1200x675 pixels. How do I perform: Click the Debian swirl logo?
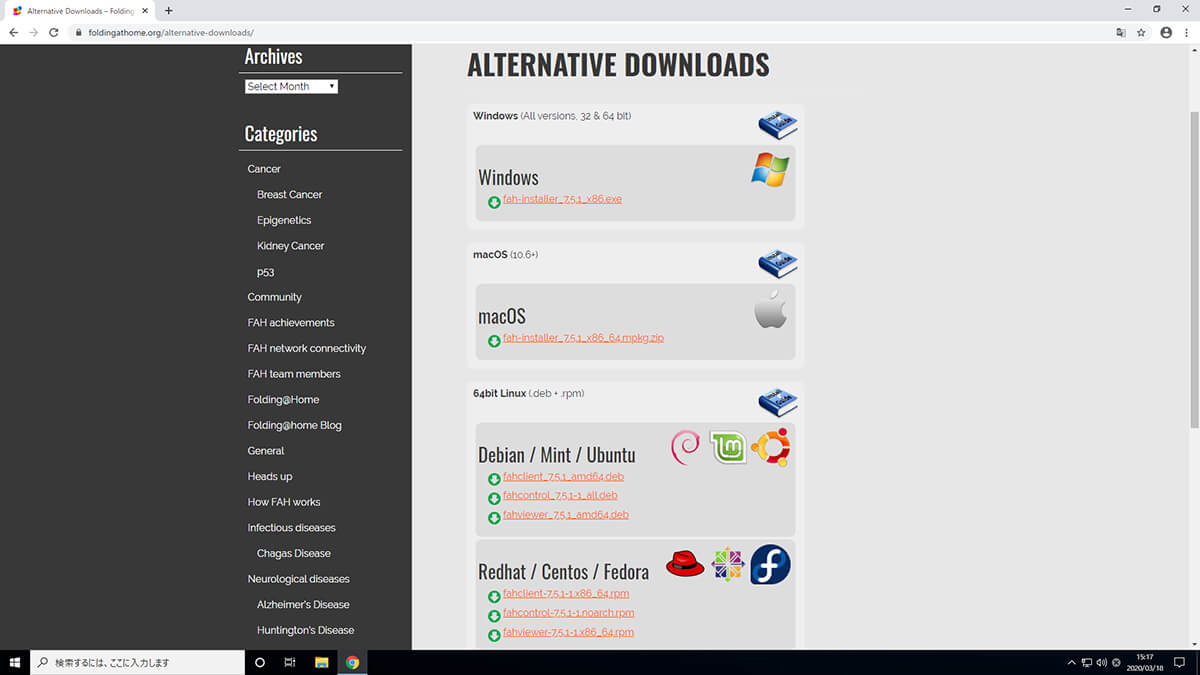pos(686,447)
